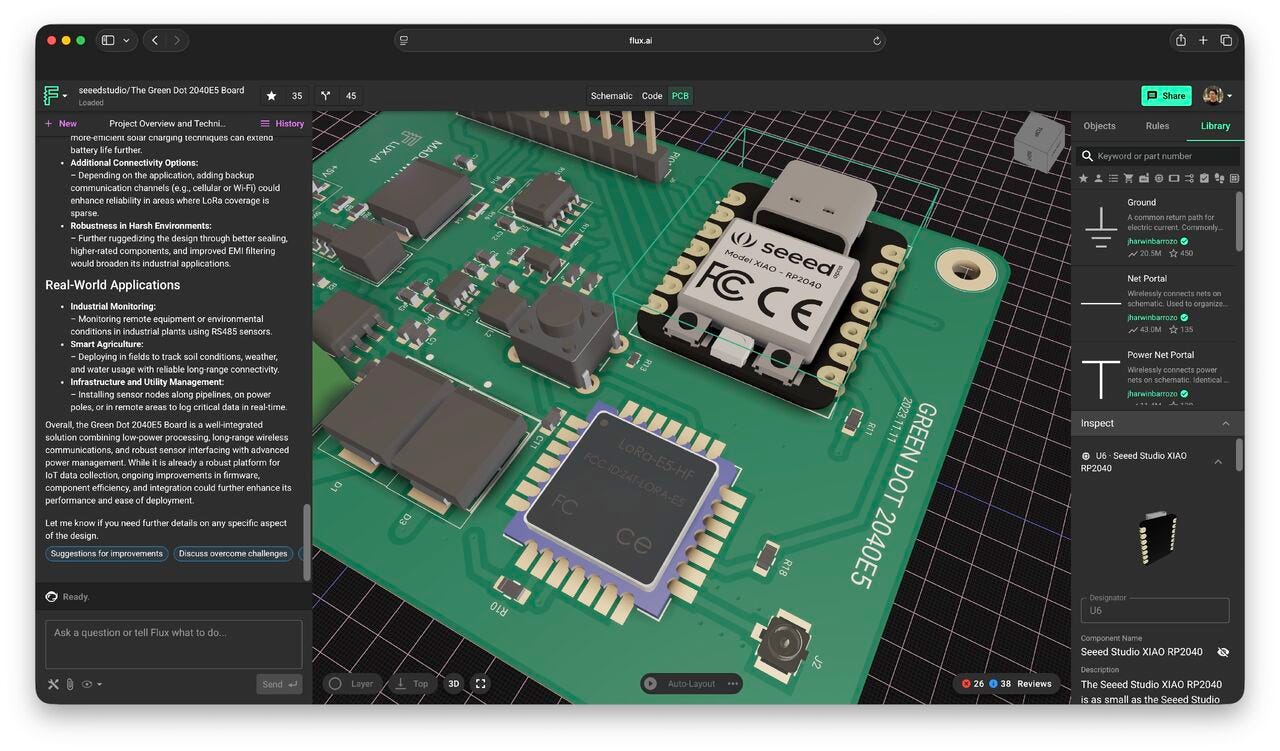
Task: Select the Library panel tab
Action: [1215, 126]
